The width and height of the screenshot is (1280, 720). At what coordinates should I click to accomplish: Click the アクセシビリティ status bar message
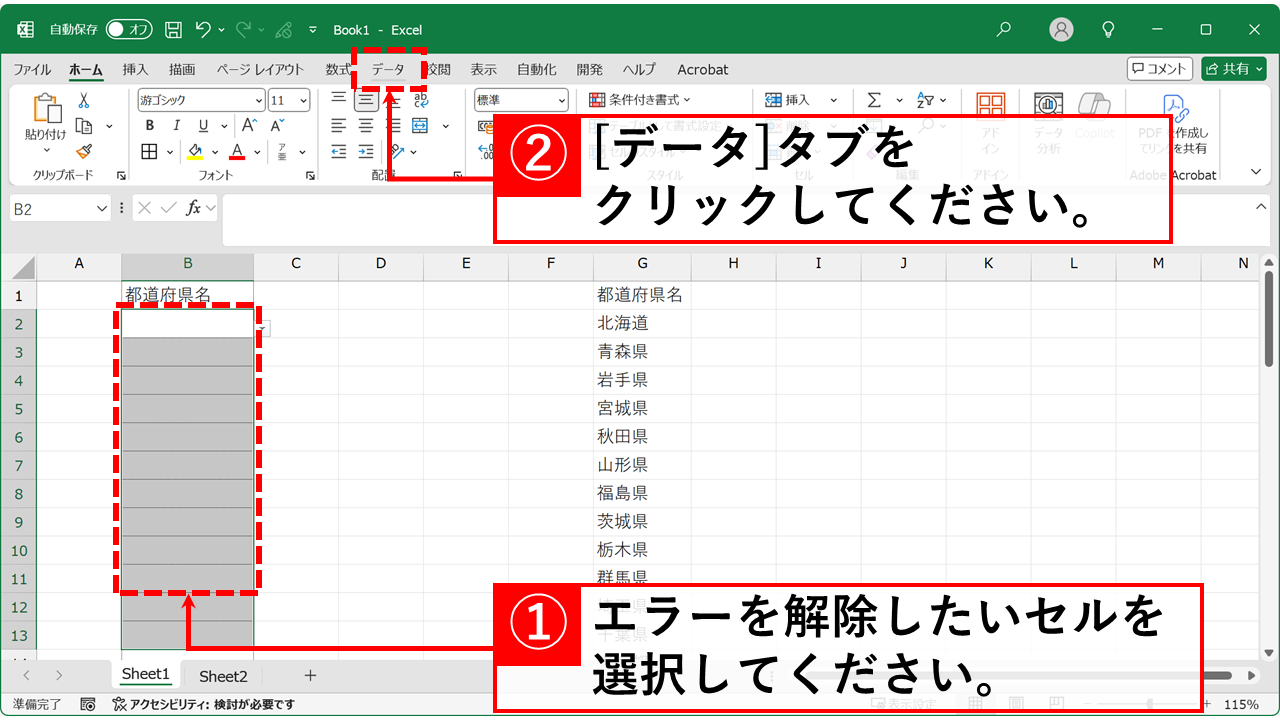203,704
